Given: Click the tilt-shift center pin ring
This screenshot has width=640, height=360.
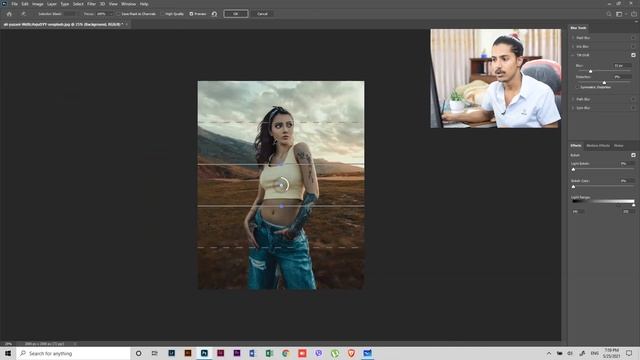Looking at the screenshot, I should 282,185.
